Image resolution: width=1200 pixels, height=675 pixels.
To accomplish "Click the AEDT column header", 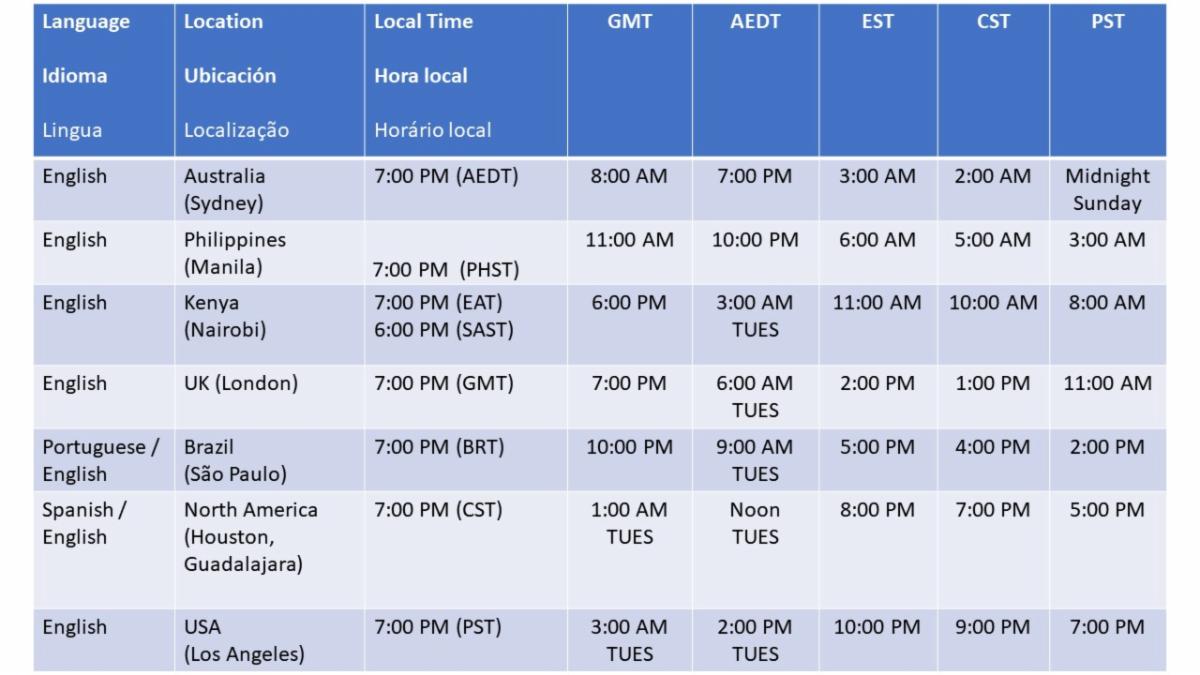I will [x=755, y=22].
